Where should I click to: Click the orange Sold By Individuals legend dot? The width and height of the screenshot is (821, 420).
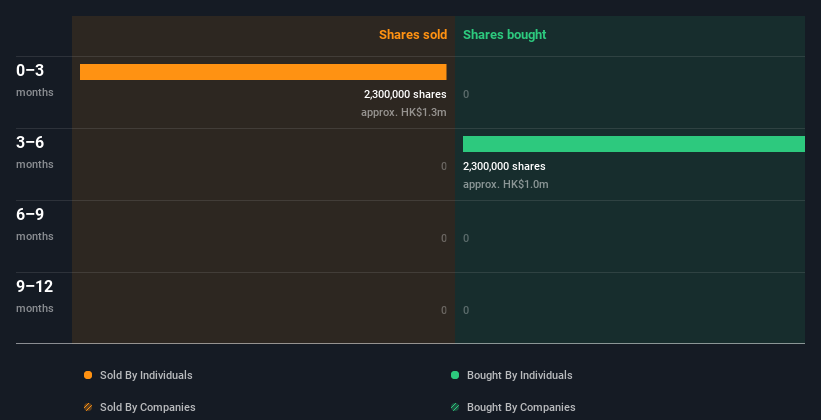[88, 375]
